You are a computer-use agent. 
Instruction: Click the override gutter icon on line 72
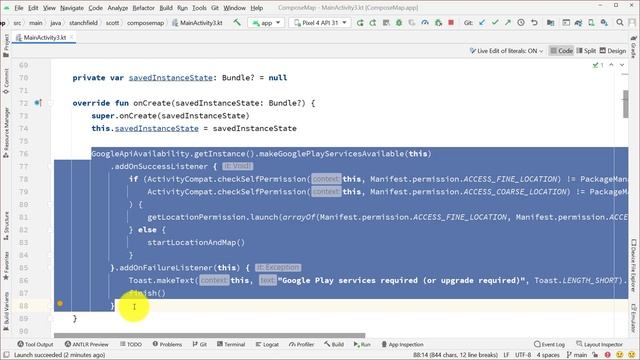click(38, 103)
